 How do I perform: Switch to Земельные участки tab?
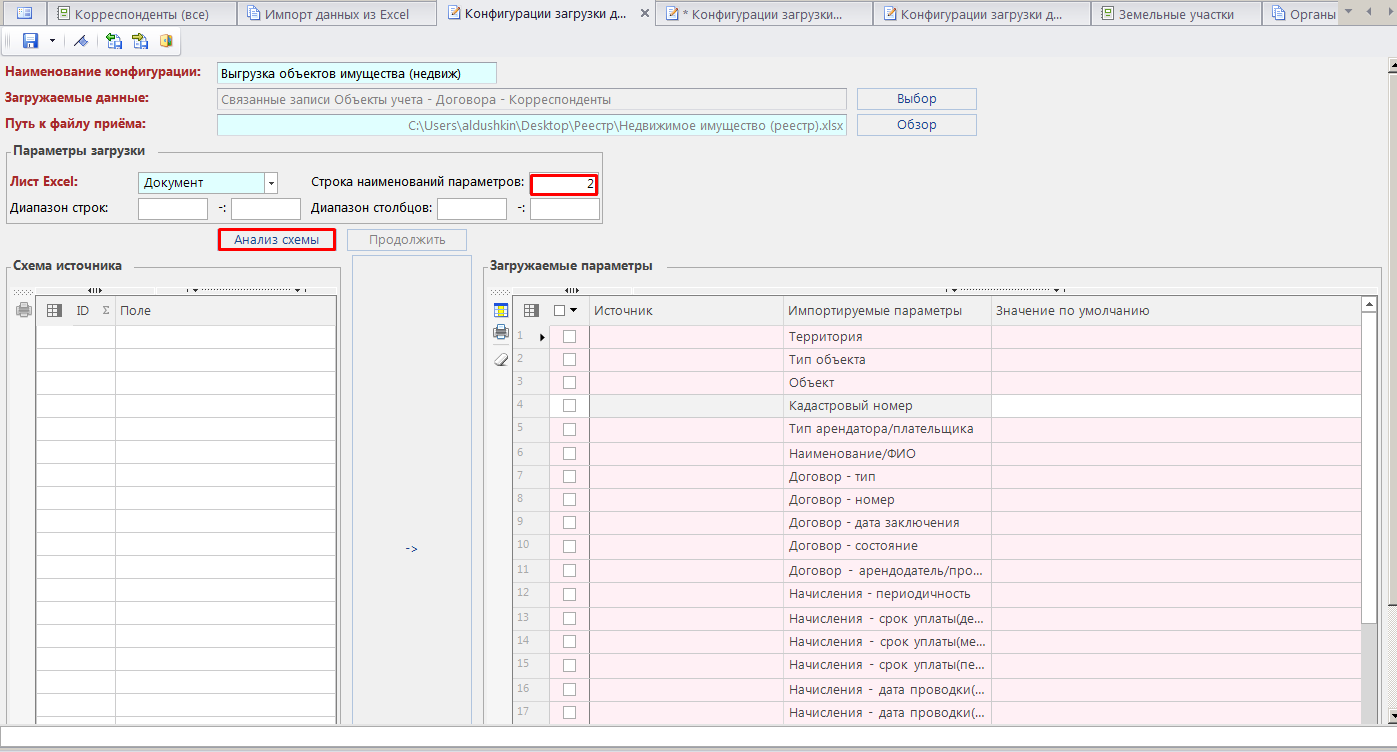pyautogui.click(x=1176, y=14)
